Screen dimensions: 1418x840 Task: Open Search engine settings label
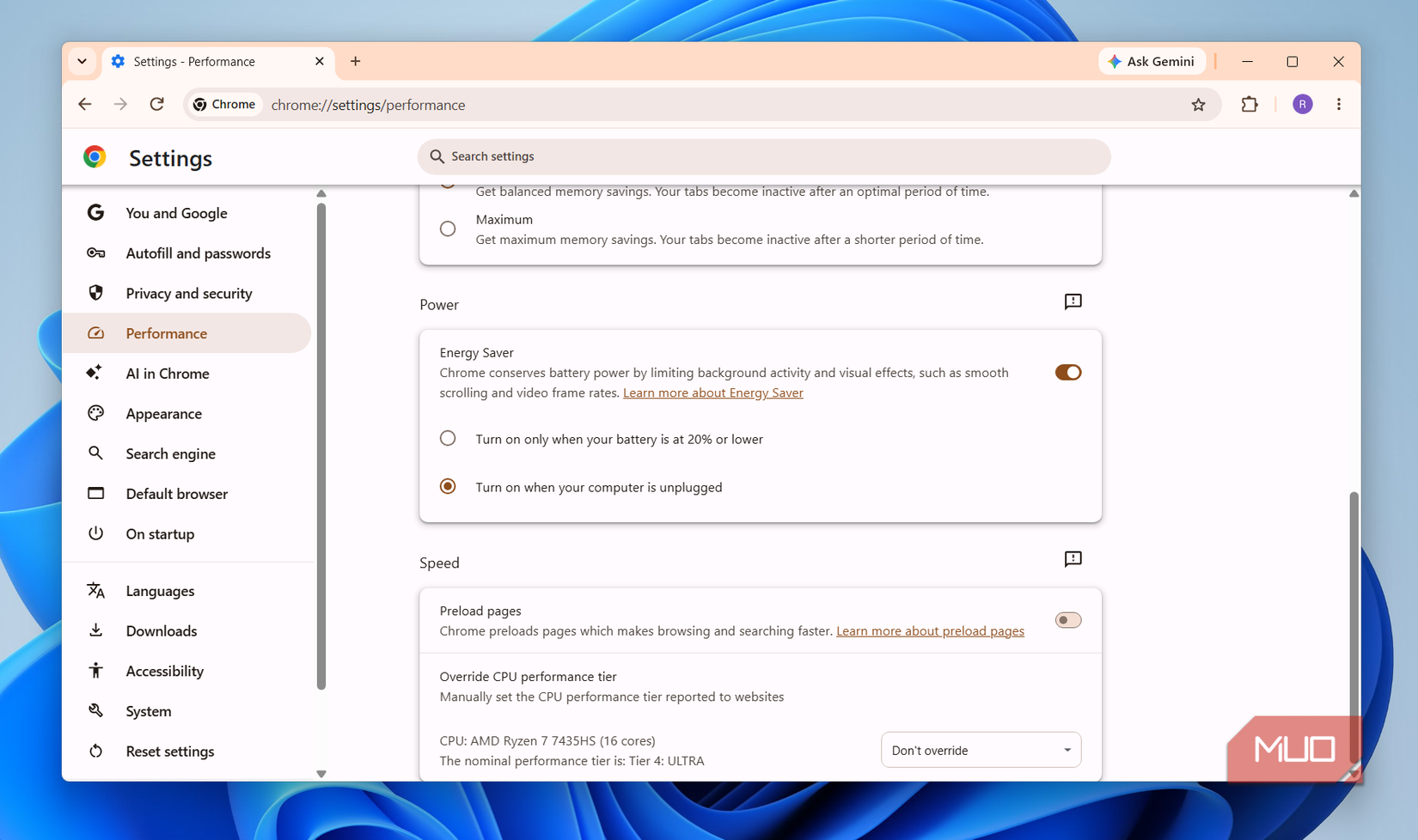(x=170, y=453)
